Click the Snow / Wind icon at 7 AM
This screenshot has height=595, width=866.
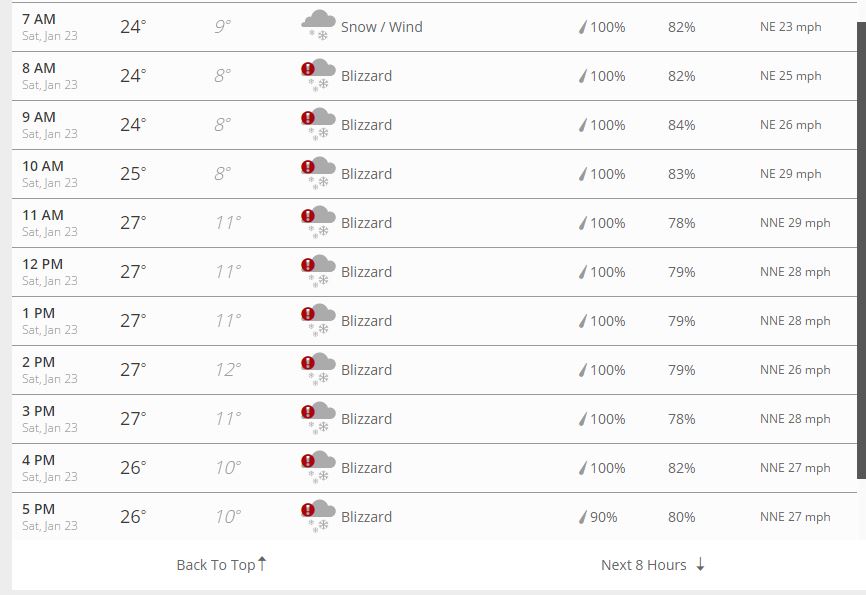(318, 25)
